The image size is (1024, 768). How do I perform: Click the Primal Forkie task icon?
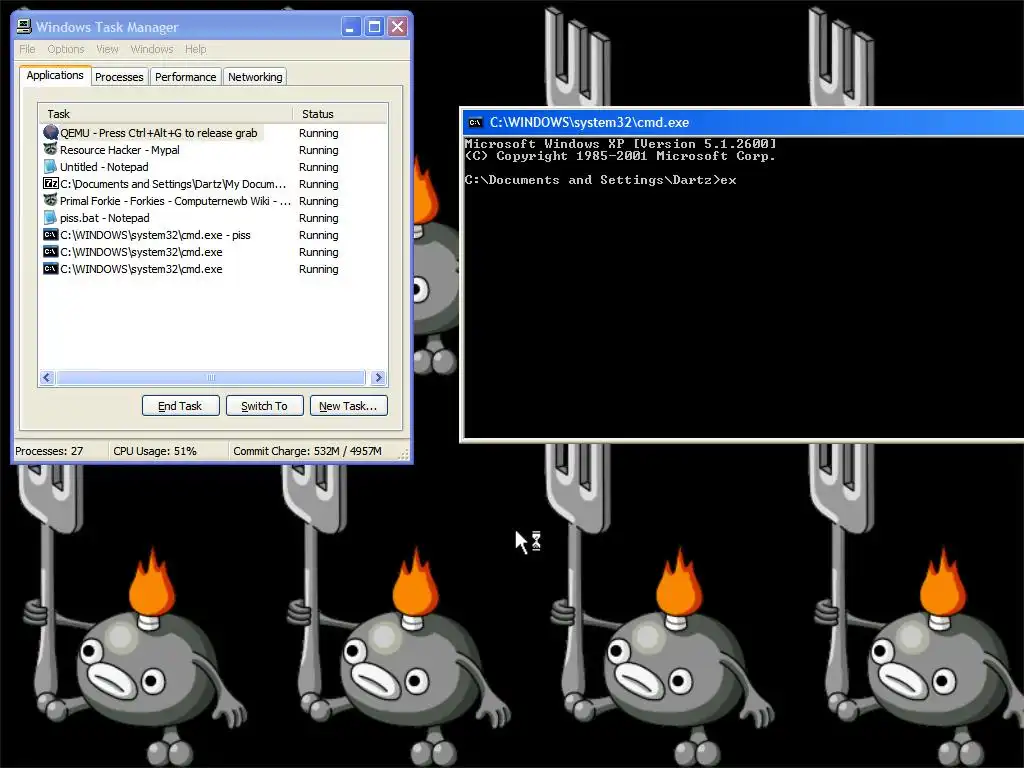coord(50,200)
